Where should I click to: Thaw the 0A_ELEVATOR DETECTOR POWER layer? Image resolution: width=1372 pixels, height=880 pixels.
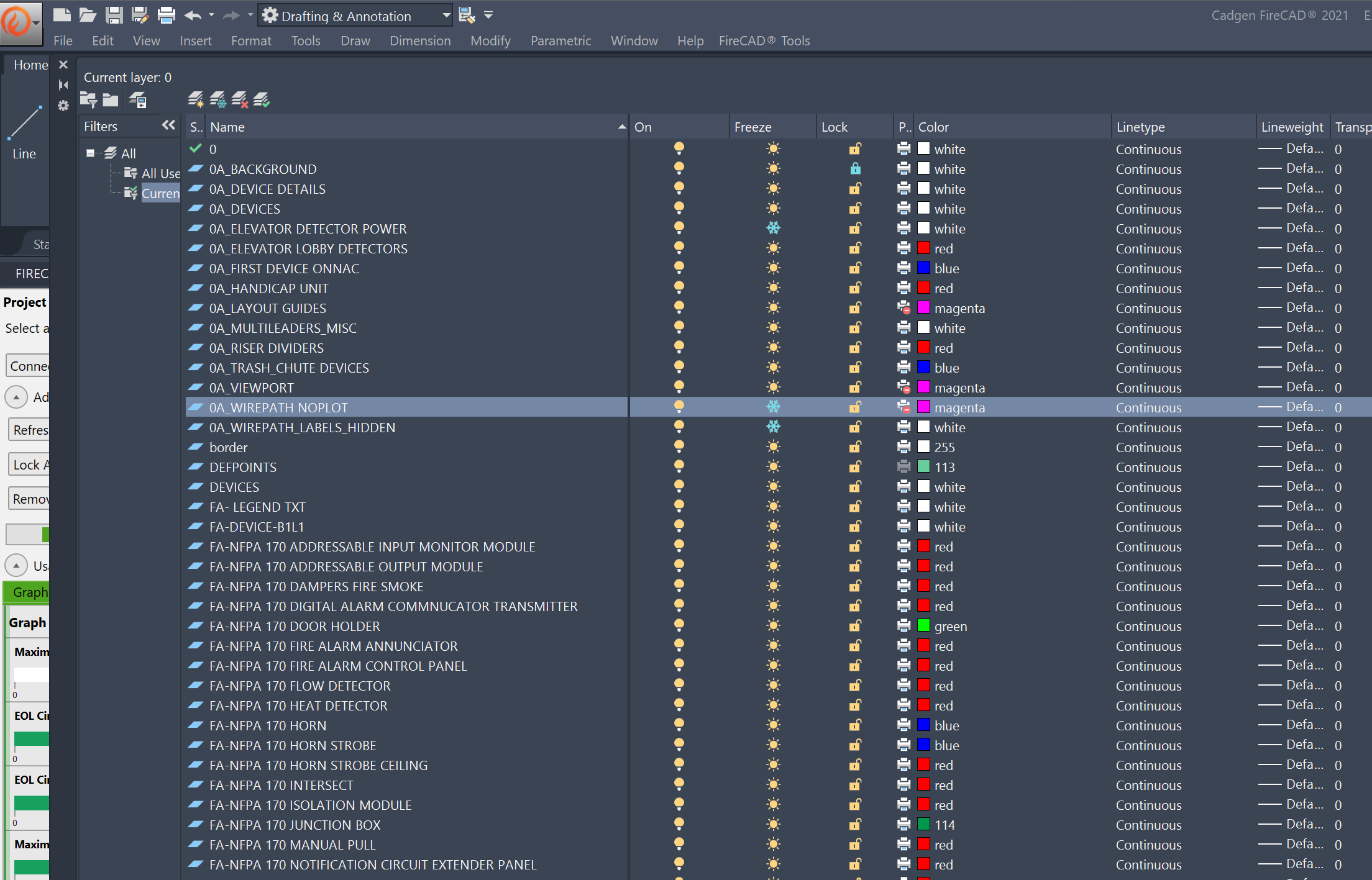pyautogui.click(x=773, y=228)
